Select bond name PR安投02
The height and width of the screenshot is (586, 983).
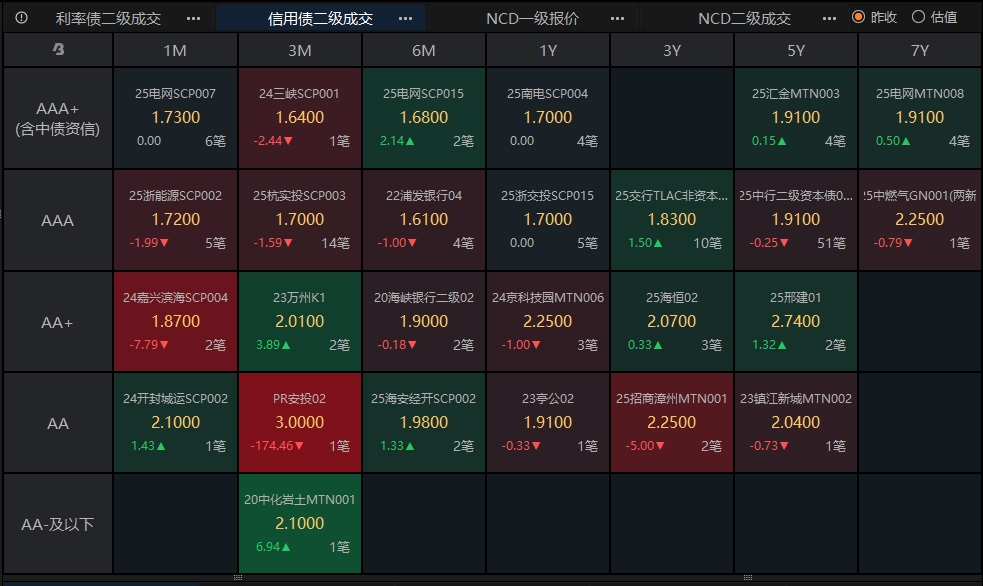(x=300, y=399)
